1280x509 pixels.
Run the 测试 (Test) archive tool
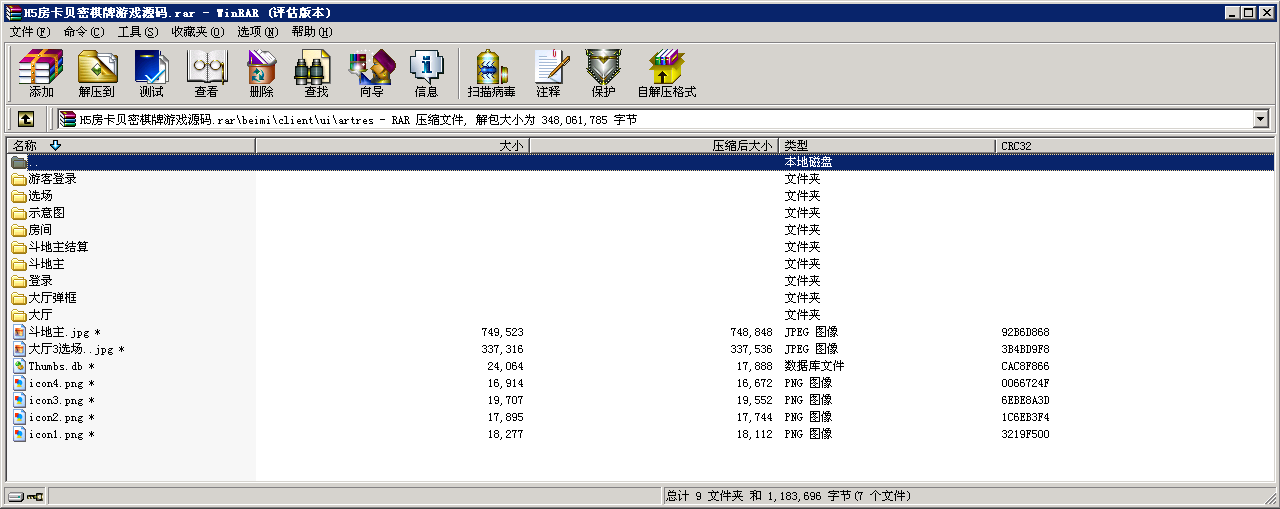(x=151, y=74)
